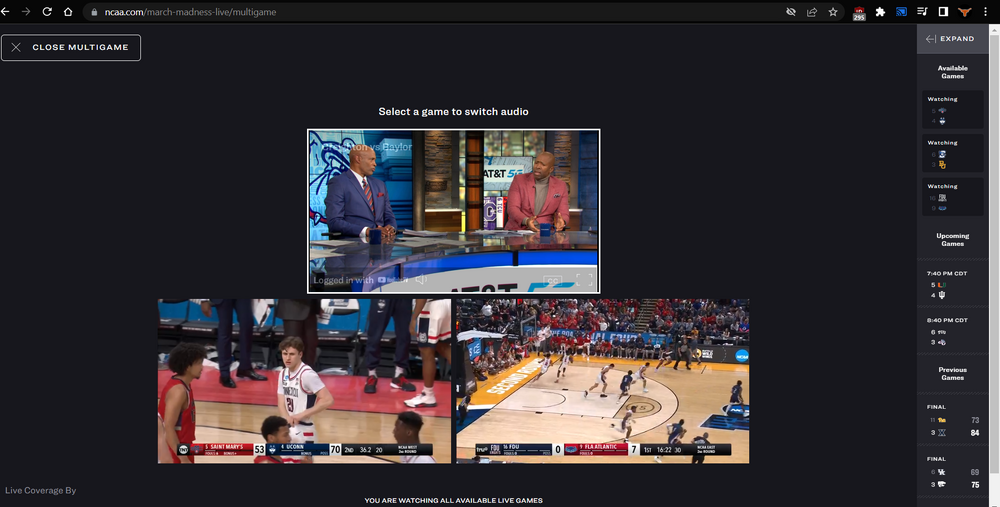Open the Chrome extensions puzzle icon
Image resolution: width=1000 pixels, height=507 pixels.
click(880, 12)
